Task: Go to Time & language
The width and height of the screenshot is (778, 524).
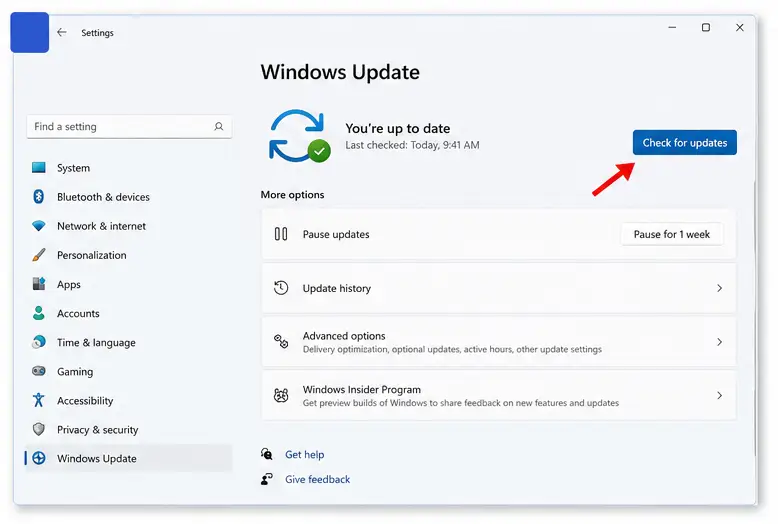Action: pos(129,342)
